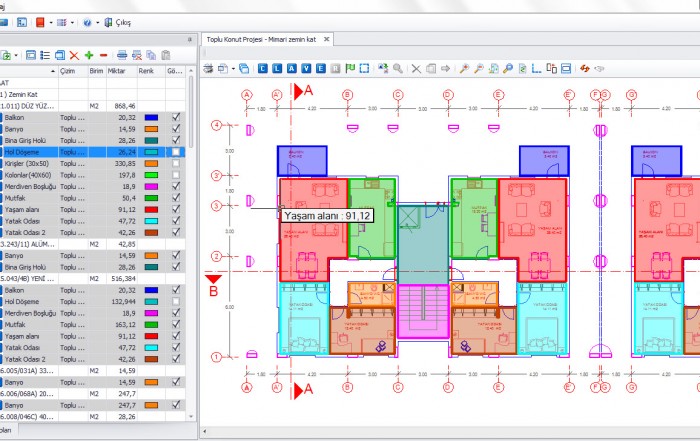
Task: Open the help icon dropdown arrow
Action: click(x=96, y=21)
